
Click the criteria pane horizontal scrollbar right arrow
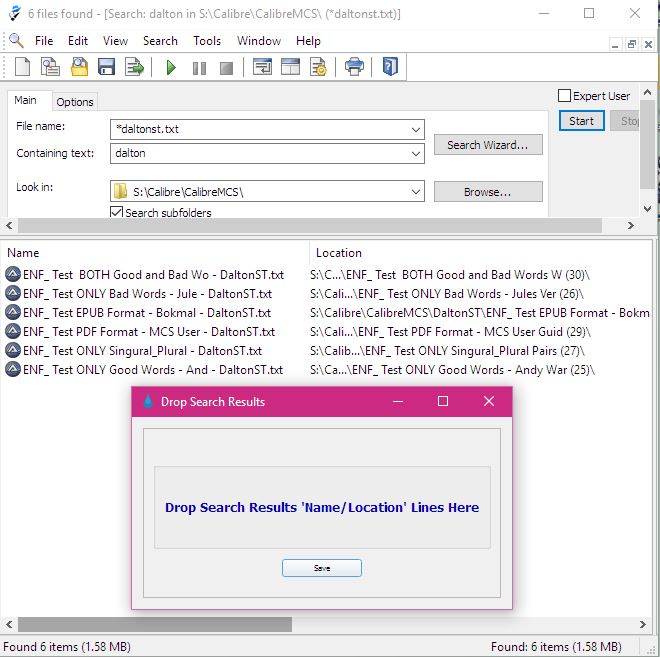630,226
